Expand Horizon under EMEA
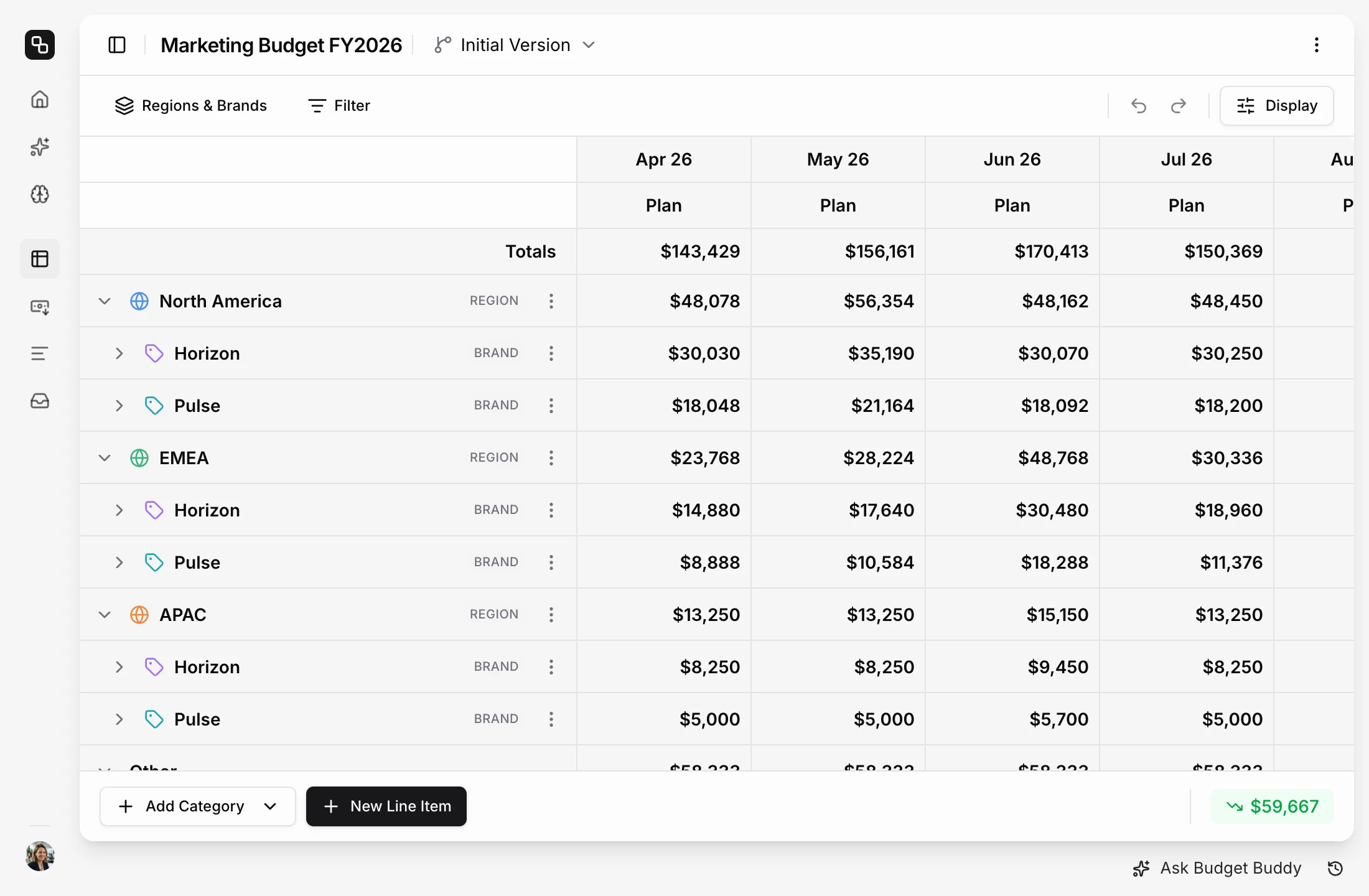The image size is (1369, 896). coord(119,510)
